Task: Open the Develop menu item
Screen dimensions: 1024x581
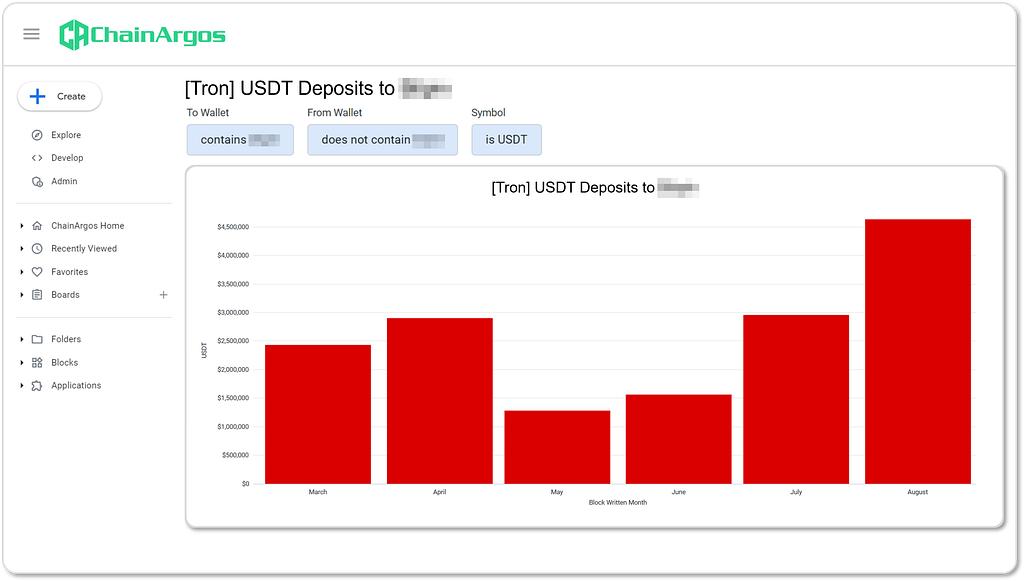Action: coord(67,158)
